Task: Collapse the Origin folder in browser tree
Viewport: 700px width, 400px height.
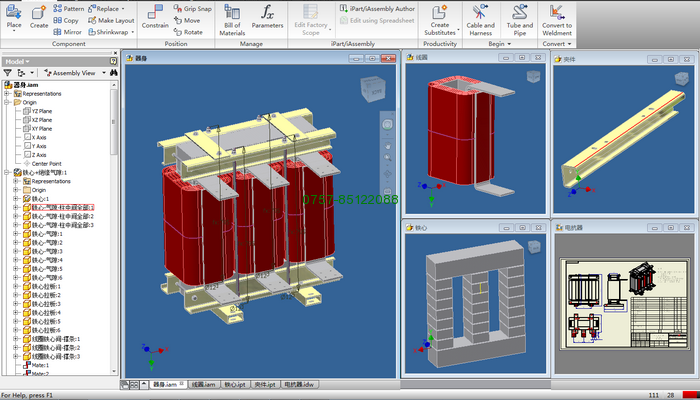Action: tap(6, 102)
